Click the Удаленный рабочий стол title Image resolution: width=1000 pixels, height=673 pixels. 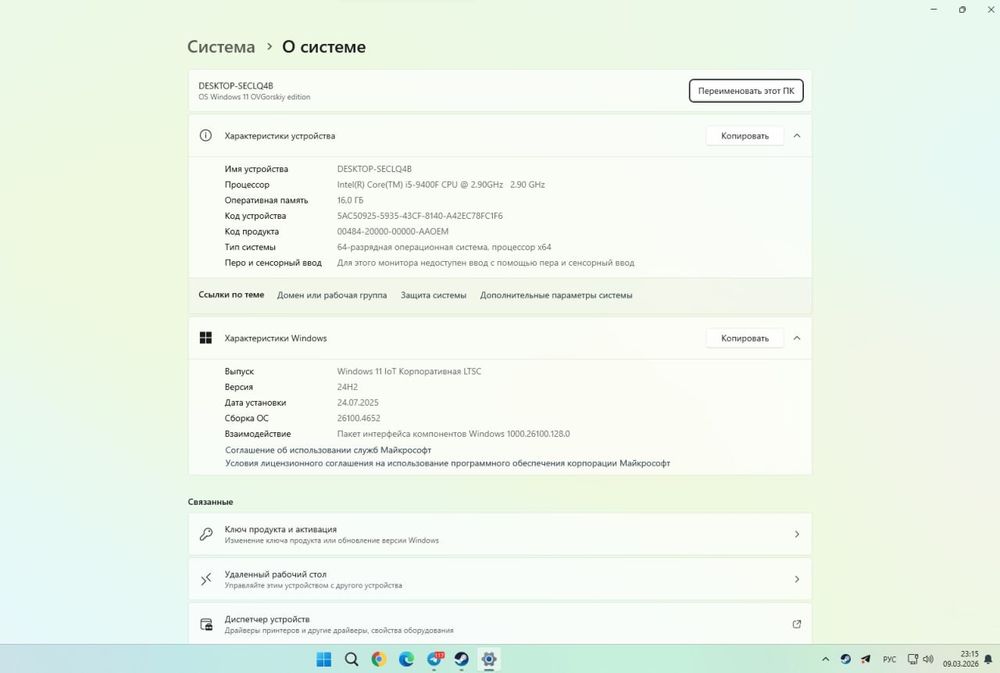[x=276, y=574]
